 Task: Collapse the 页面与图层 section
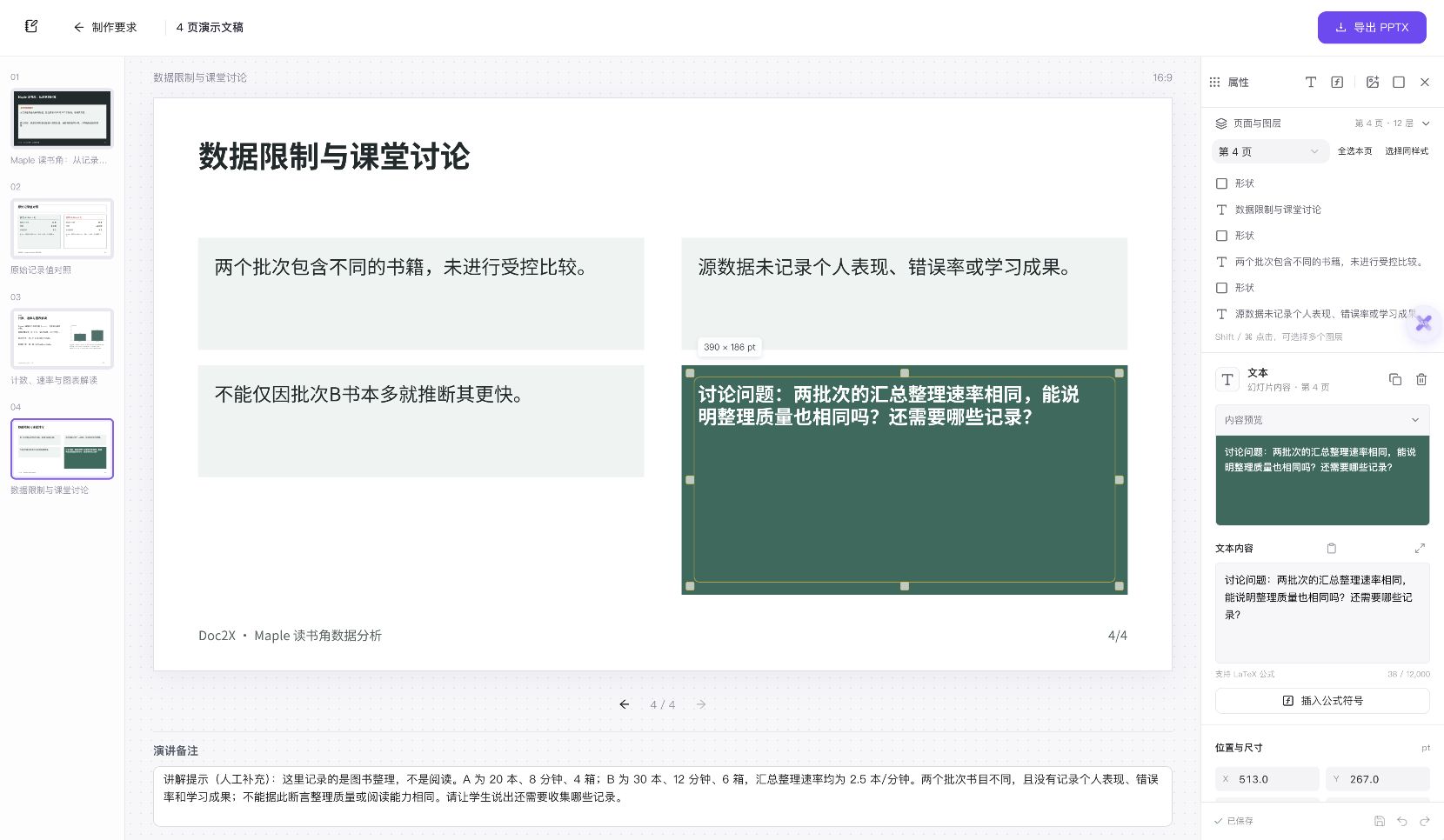click(x=1426, y=123)
